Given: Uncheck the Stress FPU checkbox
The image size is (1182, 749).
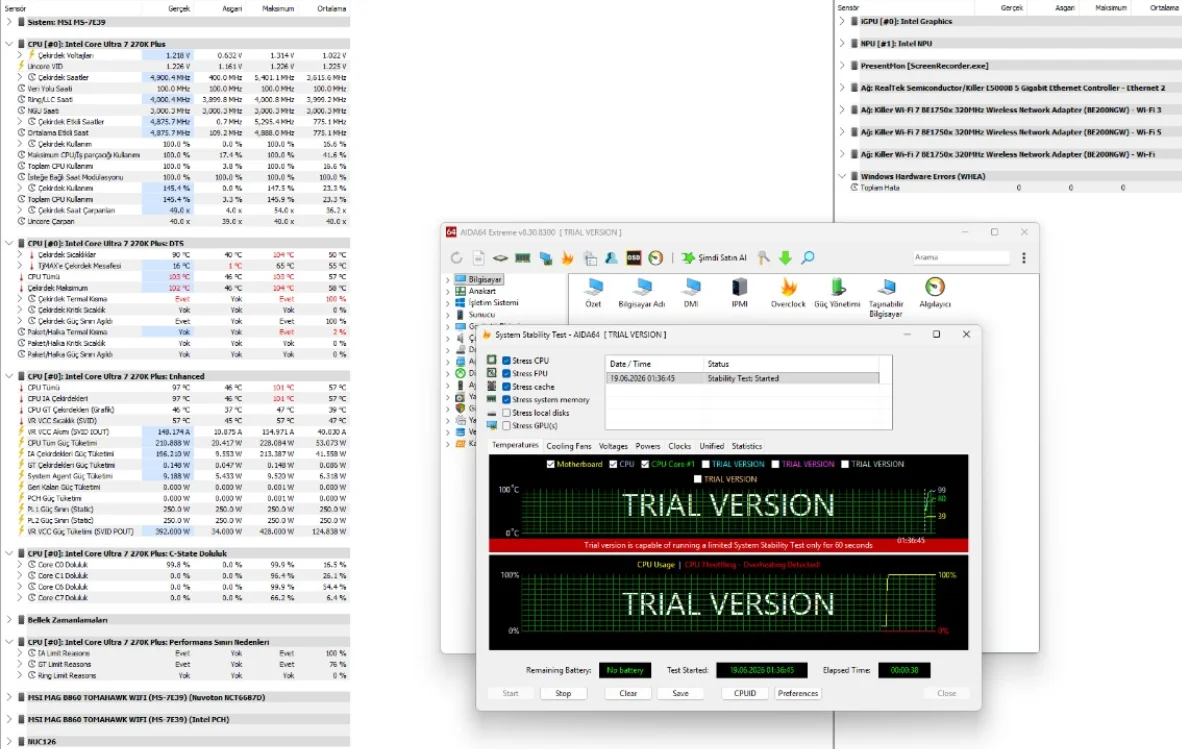Looking at the screenshot, I should click(507, 374).
